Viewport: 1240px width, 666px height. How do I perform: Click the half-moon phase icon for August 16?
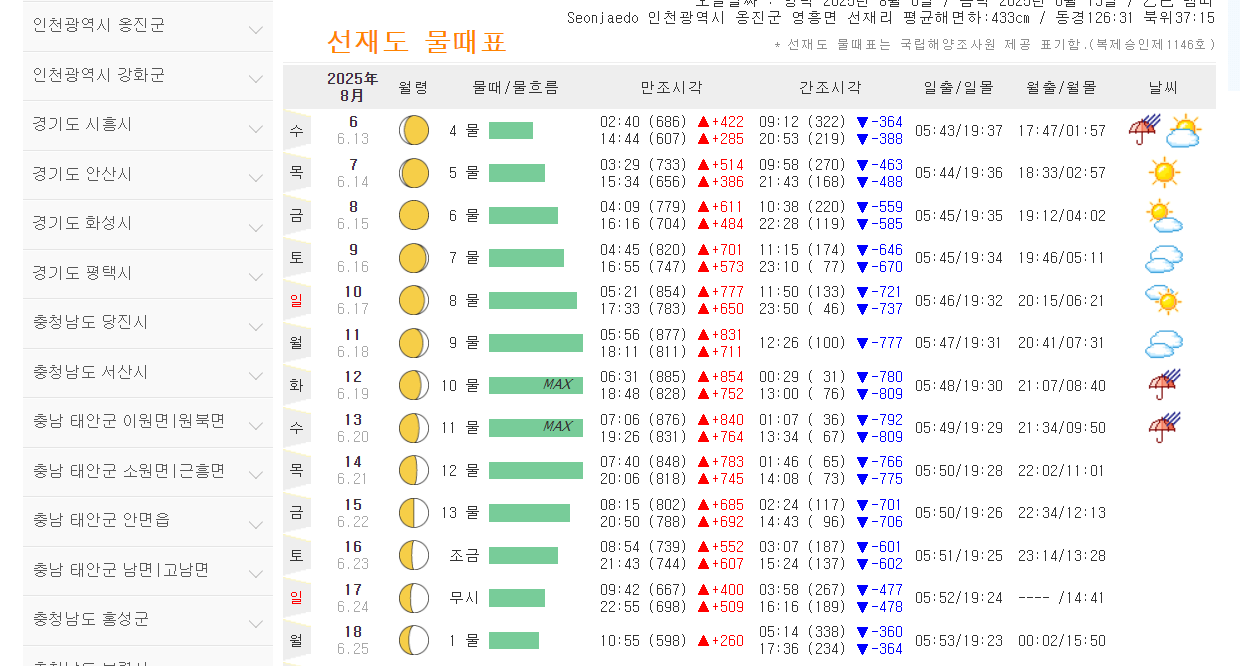click(413, 554)
